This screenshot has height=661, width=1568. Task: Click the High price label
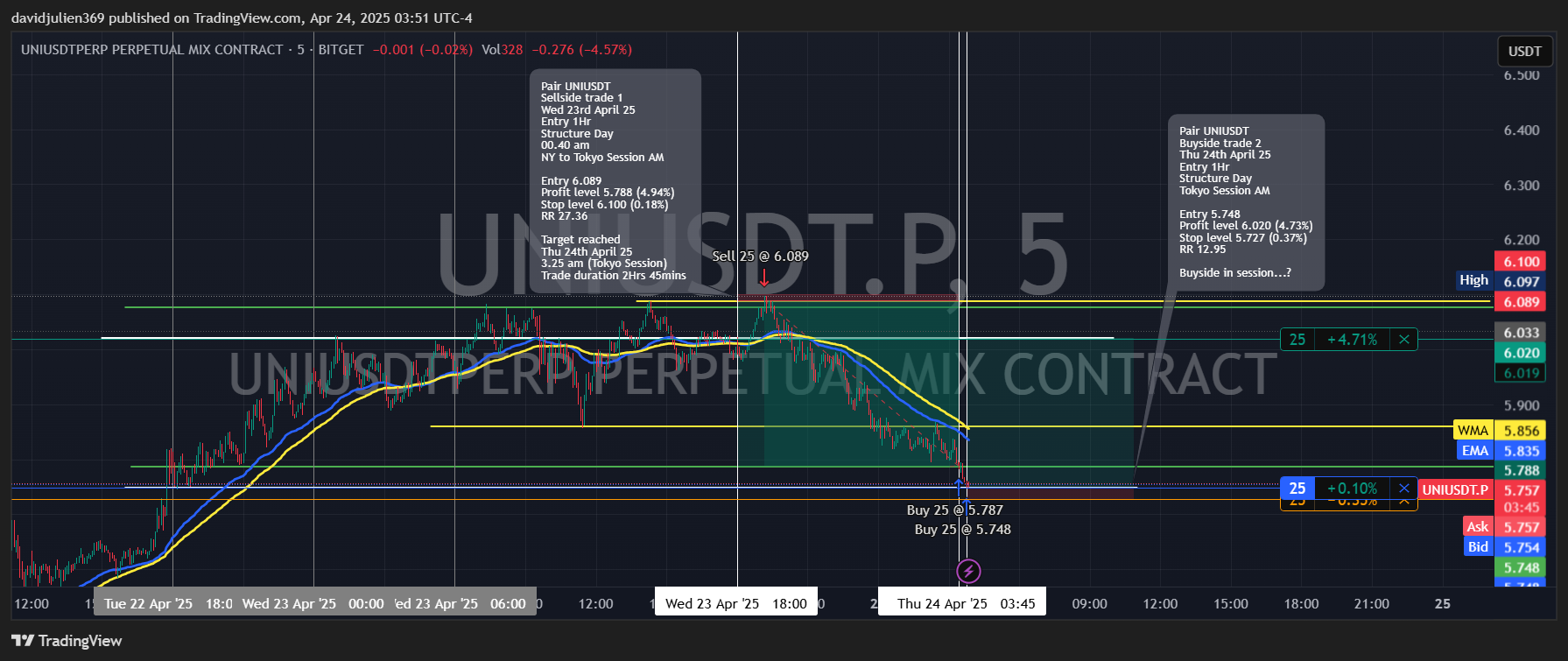[x=1474, y=280]
